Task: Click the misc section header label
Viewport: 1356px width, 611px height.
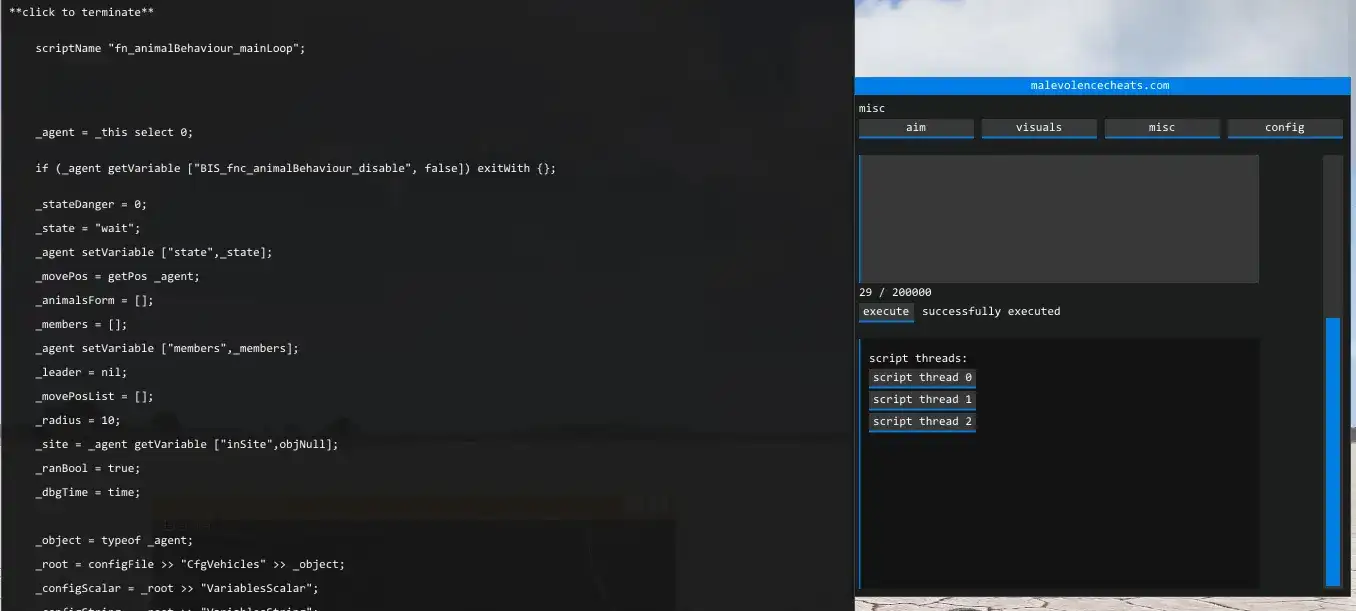Action: tap(869, 107)
